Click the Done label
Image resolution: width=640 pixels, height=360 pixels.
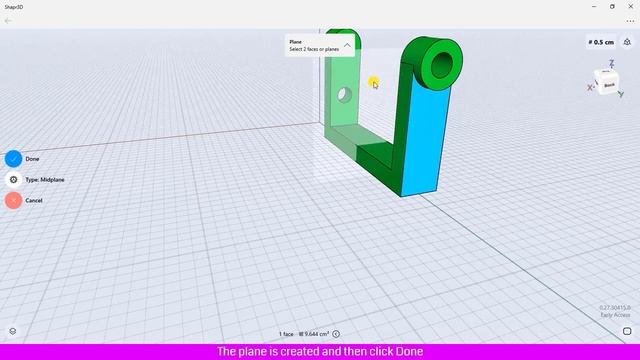coord(32,159)
